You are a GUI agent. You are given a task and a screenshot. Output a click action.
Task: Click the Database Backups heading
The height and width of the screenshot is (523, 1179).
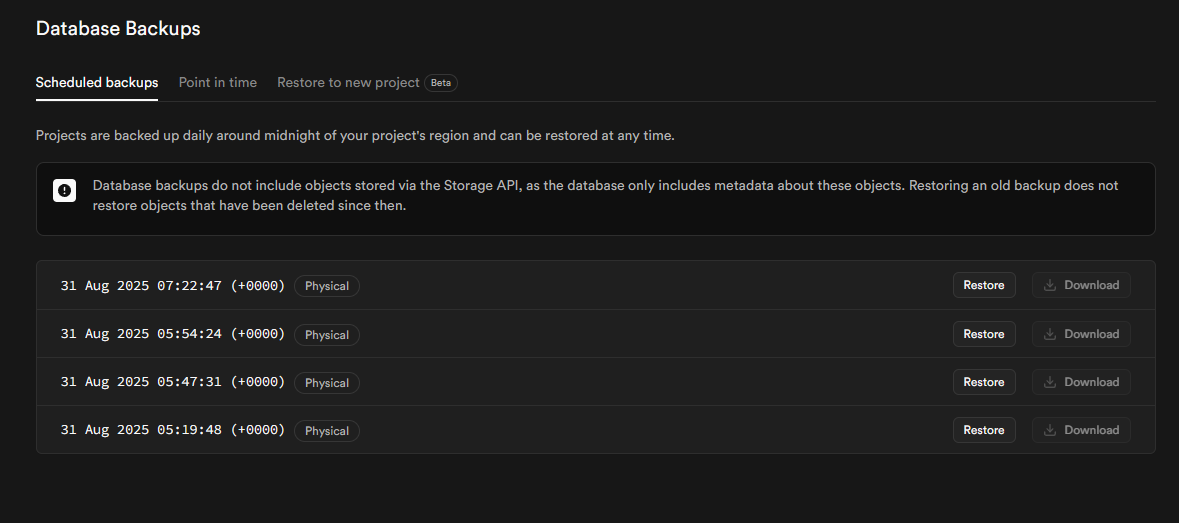pyautogui.click(x=118, y=28)
